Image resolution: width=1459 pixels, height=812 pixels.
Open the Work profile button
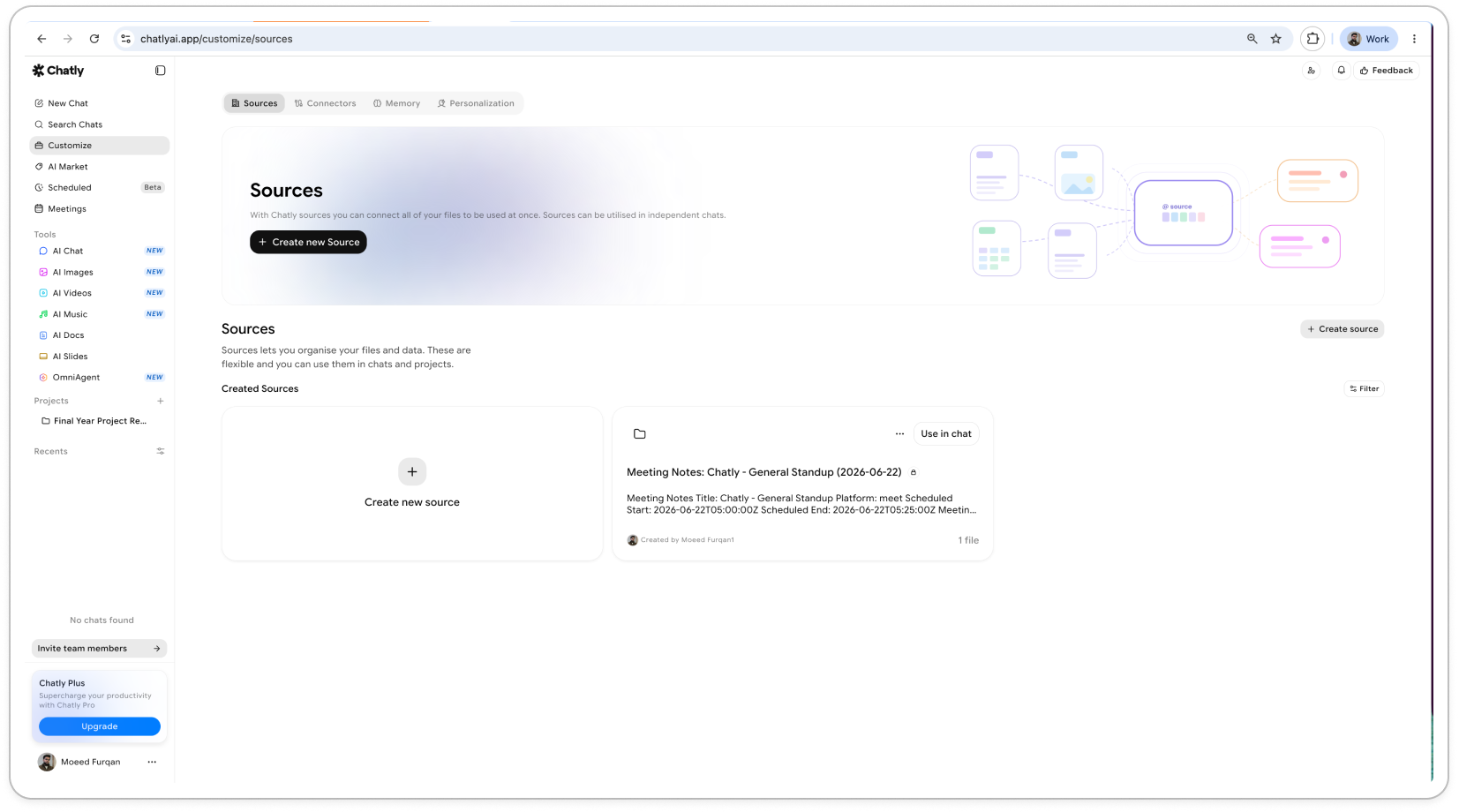tap(1369, 39)
